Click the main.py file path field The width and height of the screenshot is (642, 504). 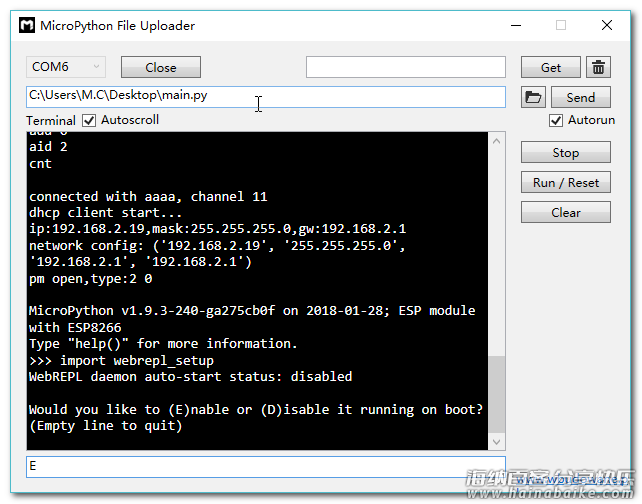[266, 97]
